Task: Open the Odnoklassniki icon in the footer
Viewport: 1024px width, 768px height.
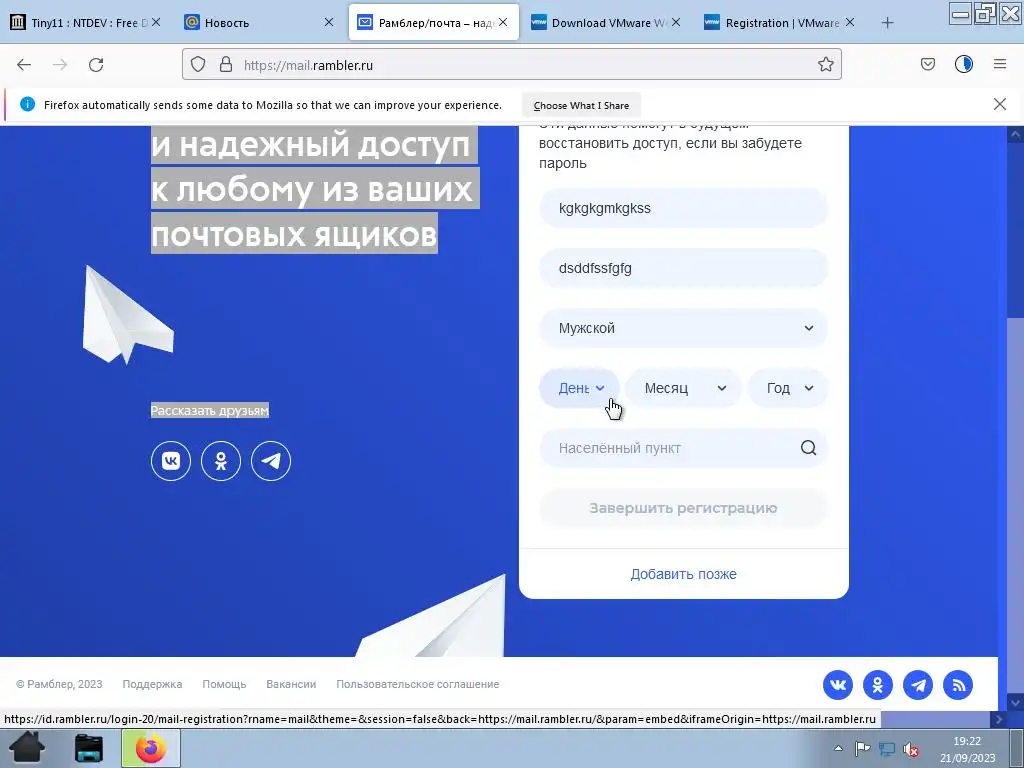Action: tap(878, 685)
